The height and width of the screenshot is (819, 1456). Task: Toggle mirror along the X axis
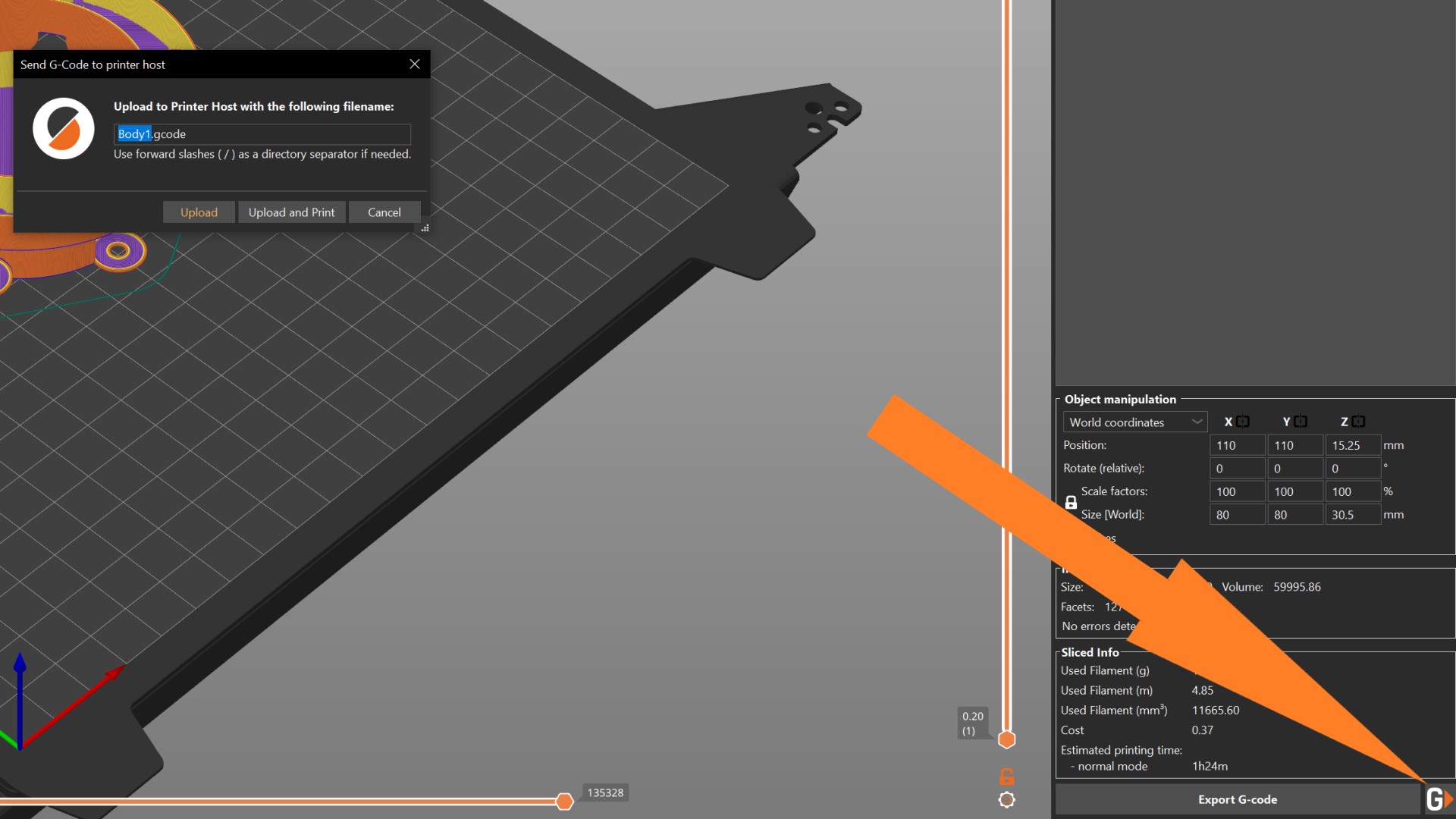point(1242,422)
